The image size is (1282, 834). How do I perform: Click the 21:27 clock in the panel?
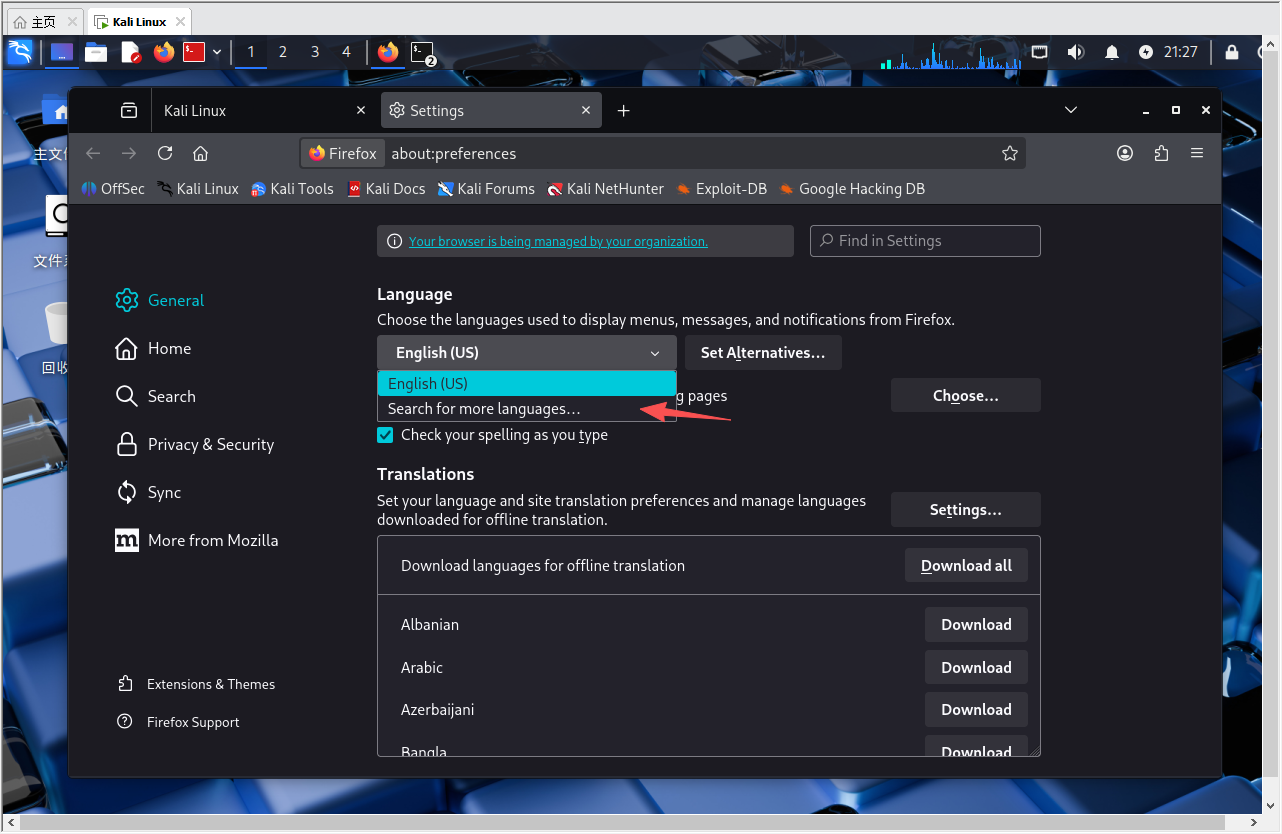pos(1181,52)
